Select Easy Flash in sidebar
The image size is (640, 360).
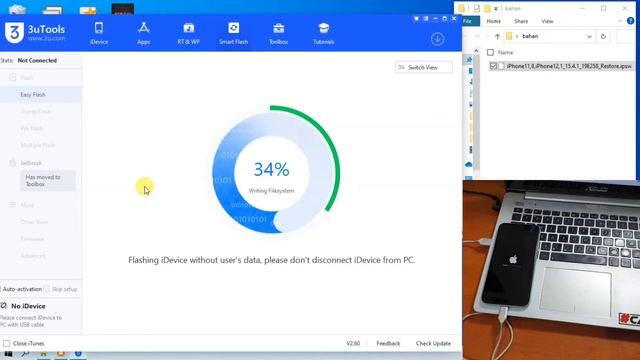click(x=33, y=95)
